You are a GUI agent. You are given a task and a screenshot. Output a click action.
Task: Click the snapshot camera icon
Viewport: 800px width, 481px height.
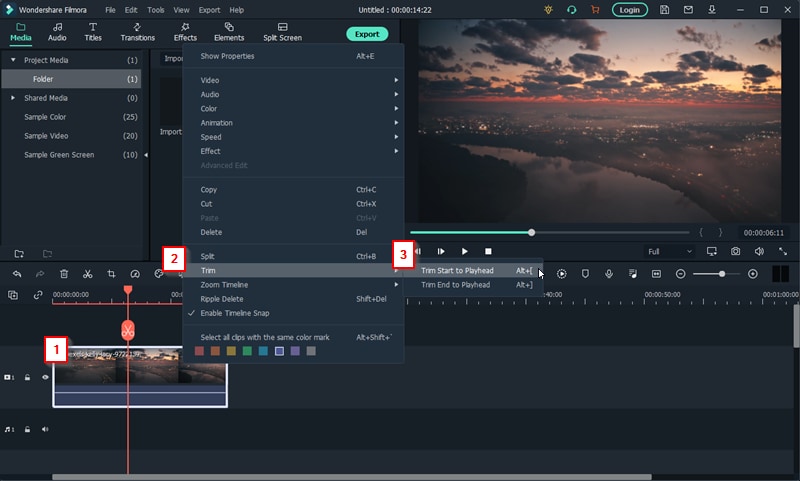pos(735,251)
